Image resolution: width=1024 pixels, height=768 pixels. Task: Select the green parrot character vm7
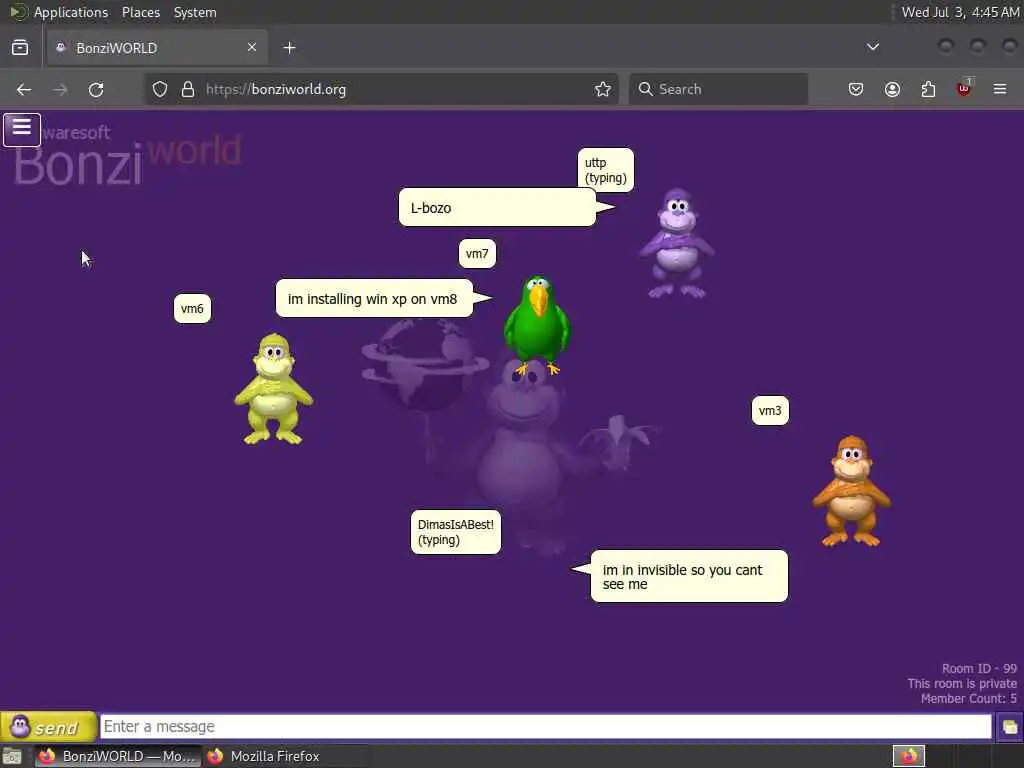[x=537, y=324]
